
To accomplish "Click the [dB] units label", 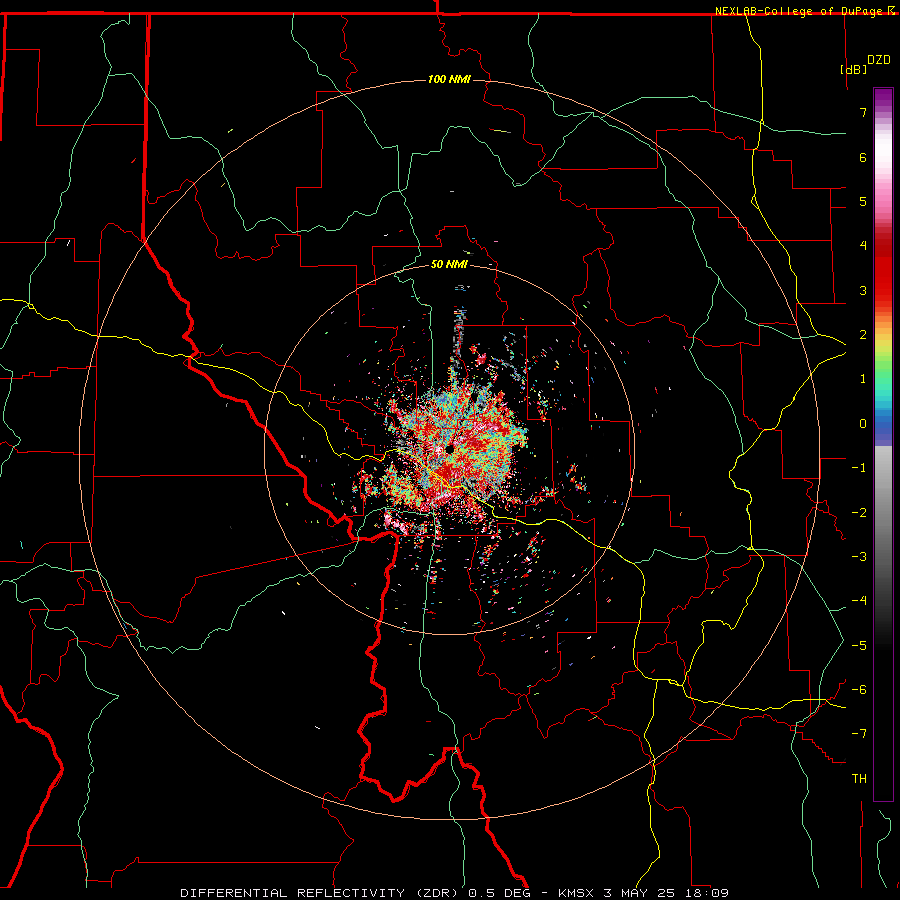I will pyautogui.click(x=853, y=69).
